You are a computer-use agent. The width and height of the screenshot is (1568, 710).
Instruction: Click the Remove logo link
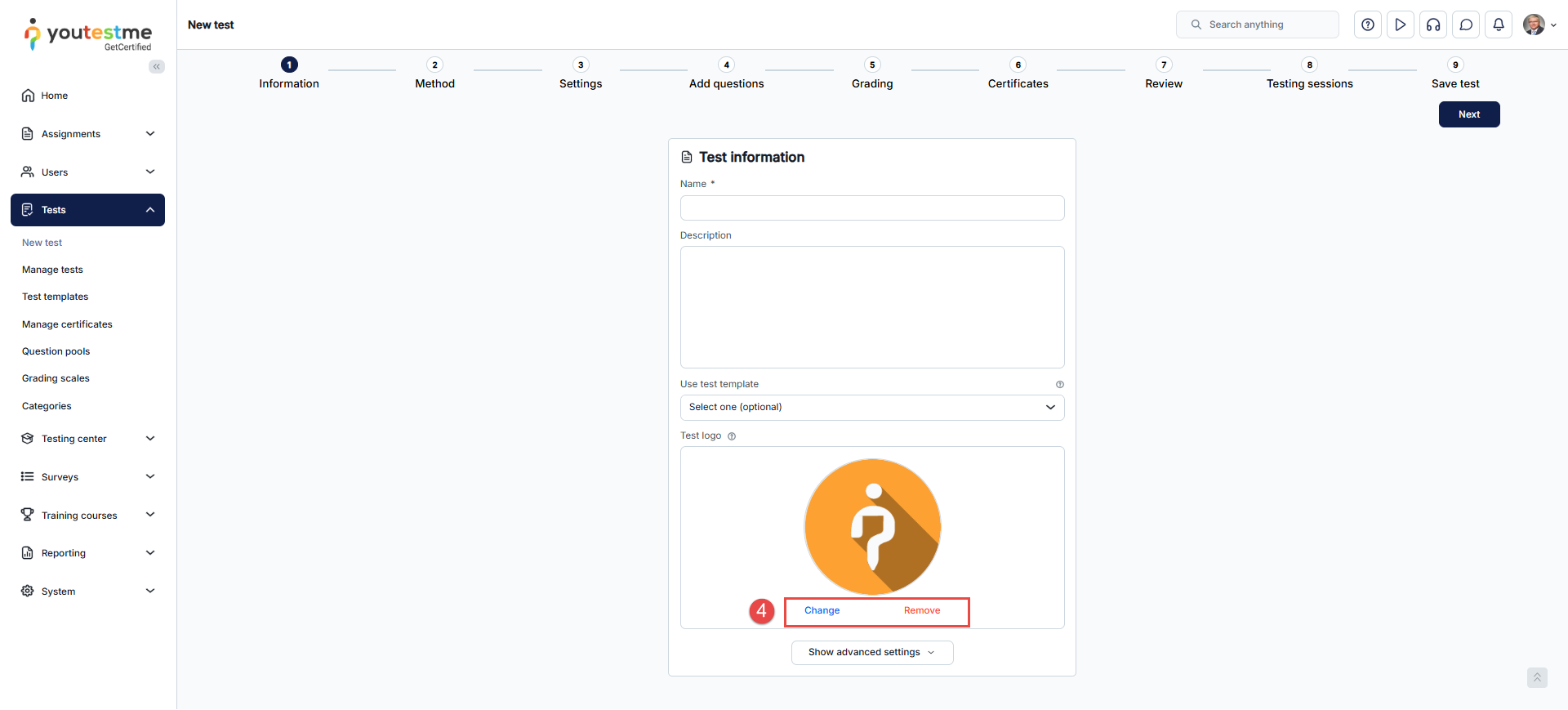point(922,611)
